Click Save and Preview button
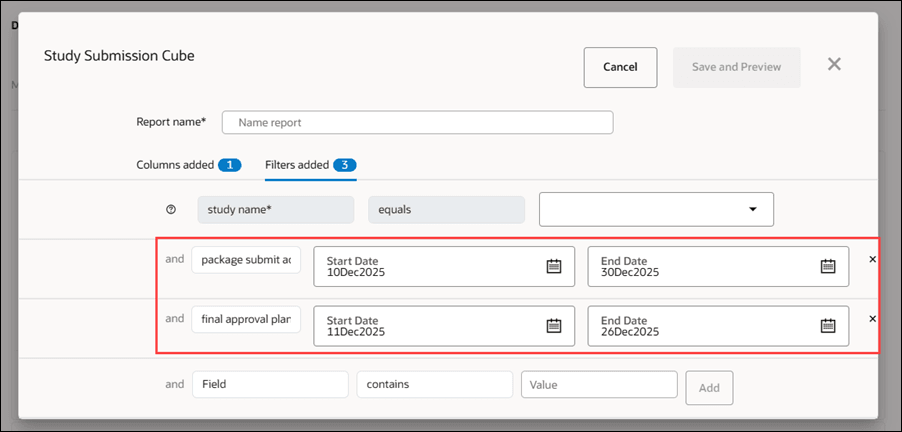This screenshot has height=432, width=902. (x=736, y=67)
